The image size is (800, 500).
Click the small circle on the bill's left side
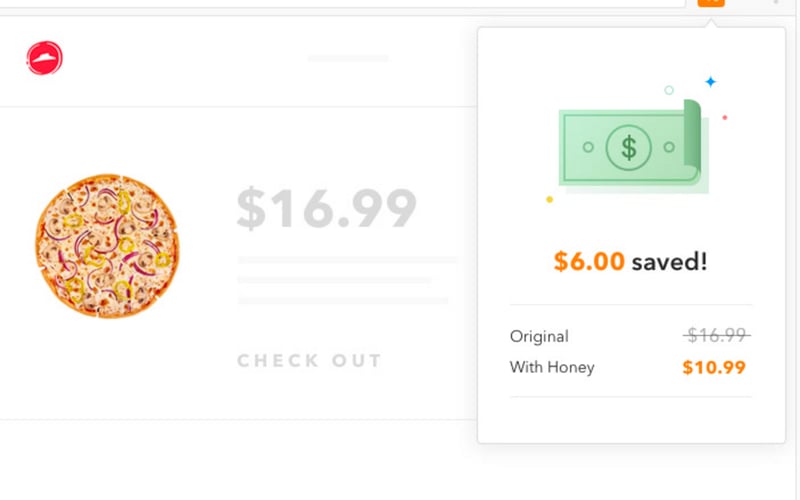[588, 148]
